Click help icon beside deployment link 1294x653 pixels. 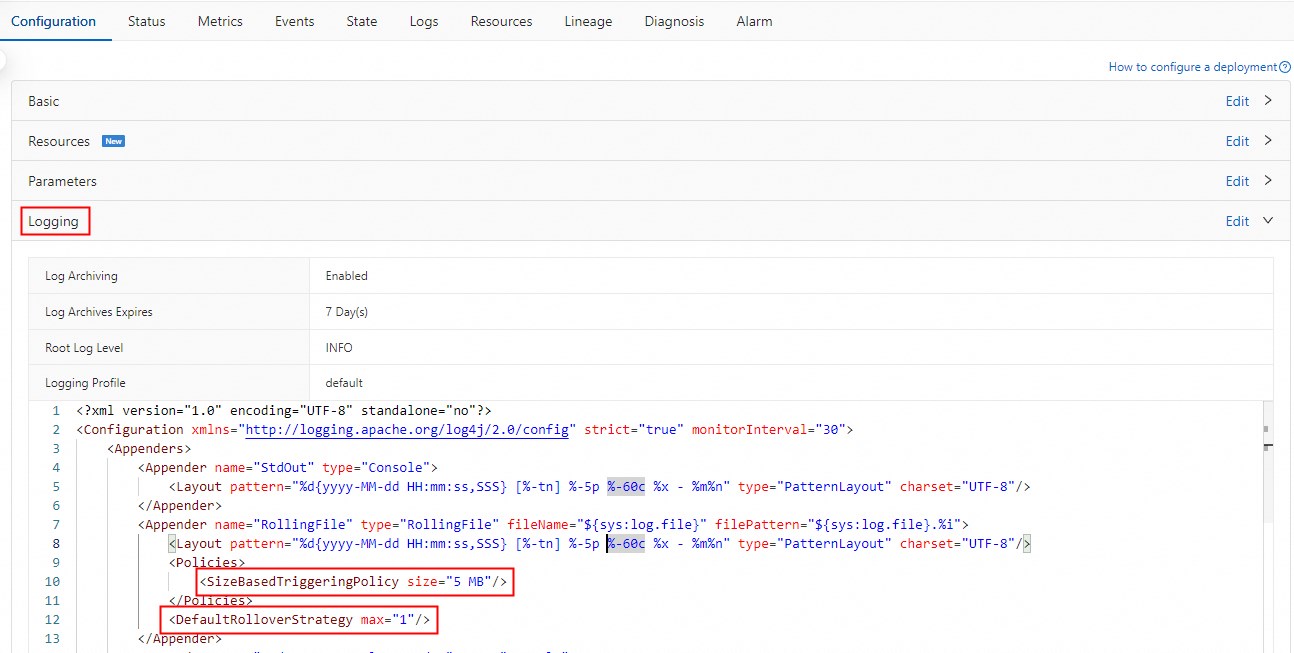tap(1285, 67)
